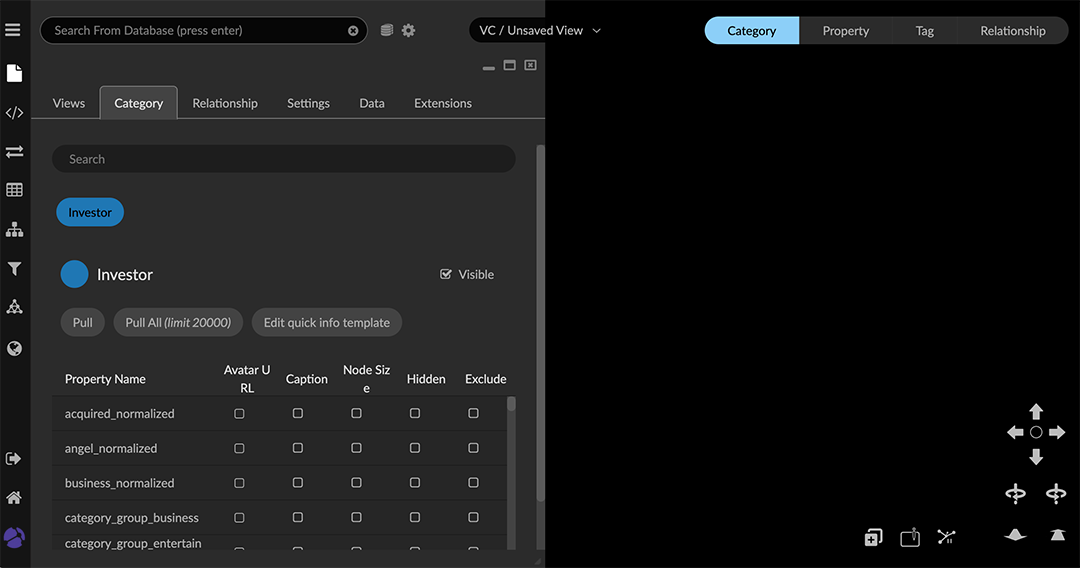This screenshot has height=568, width=1080.
Task: Expand the hamburger menu at top-left
Action: pyautogui.click(x=13, y=30)
